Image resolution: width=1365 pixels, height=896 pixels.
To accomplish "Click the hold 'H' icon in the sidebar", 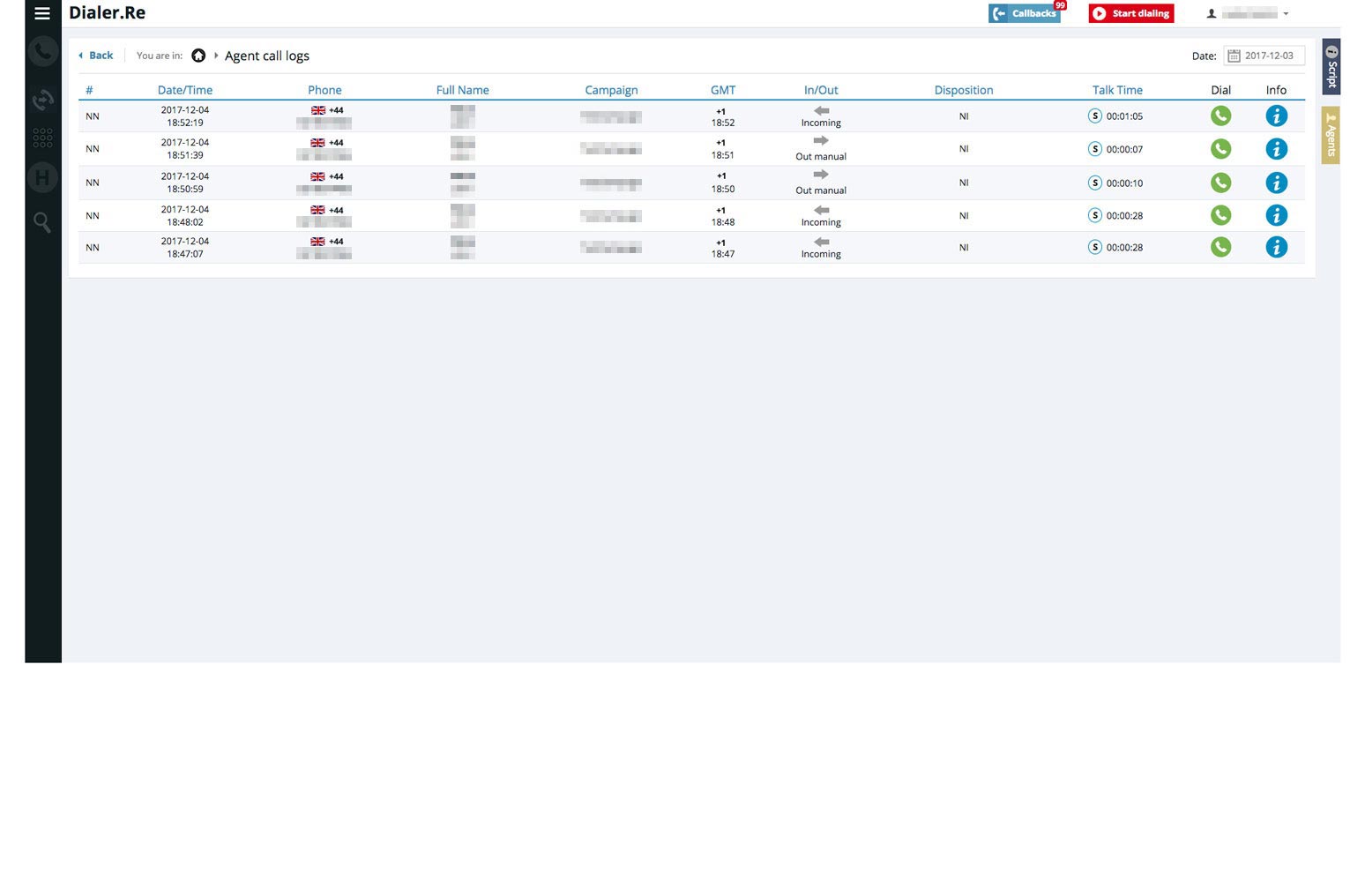I will (42, 177).
